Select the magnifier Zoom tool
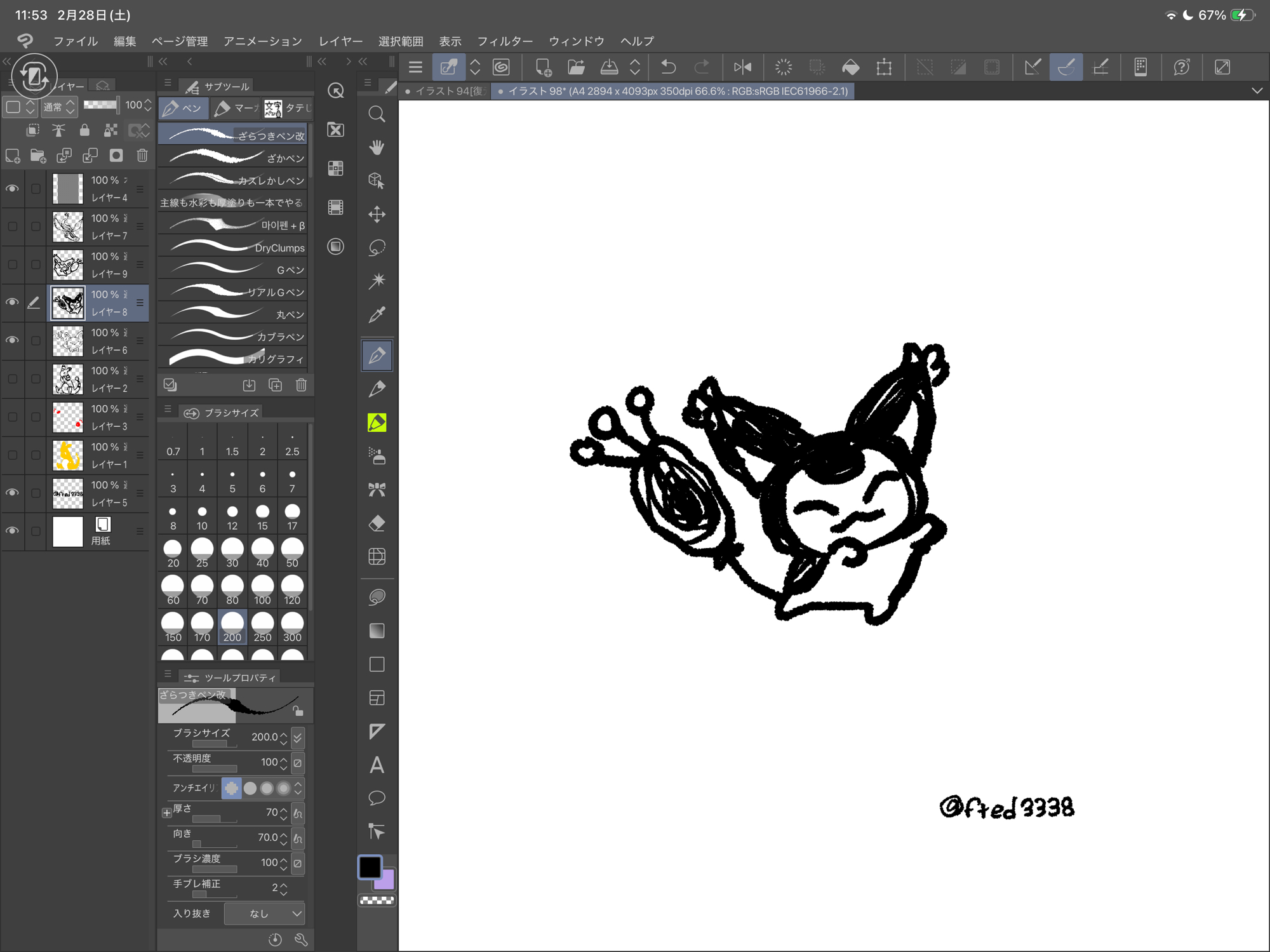Screen dimensions: 1270x952 [x=377, y=114]
